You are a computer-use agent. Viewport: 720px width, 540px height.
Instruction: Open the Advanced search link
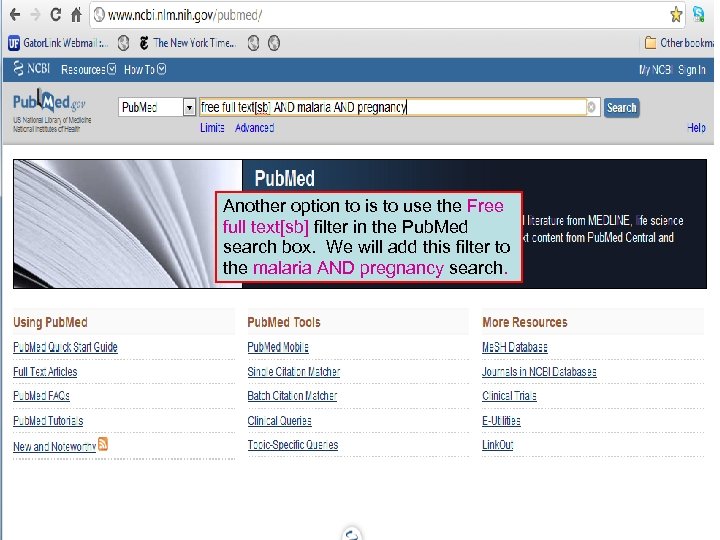click(x=254, y=128)
